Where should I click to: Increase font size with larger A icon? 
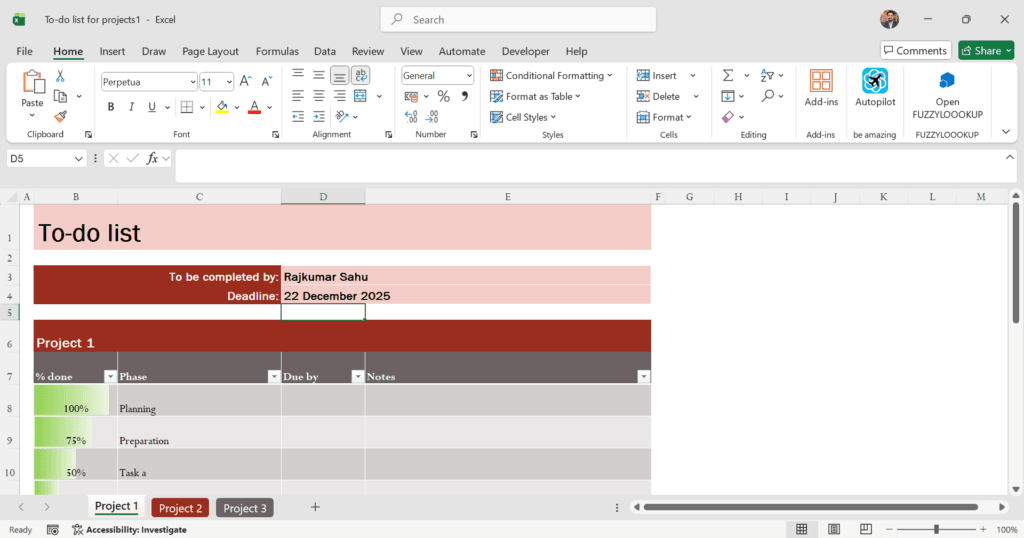click(x=245, y=82)
